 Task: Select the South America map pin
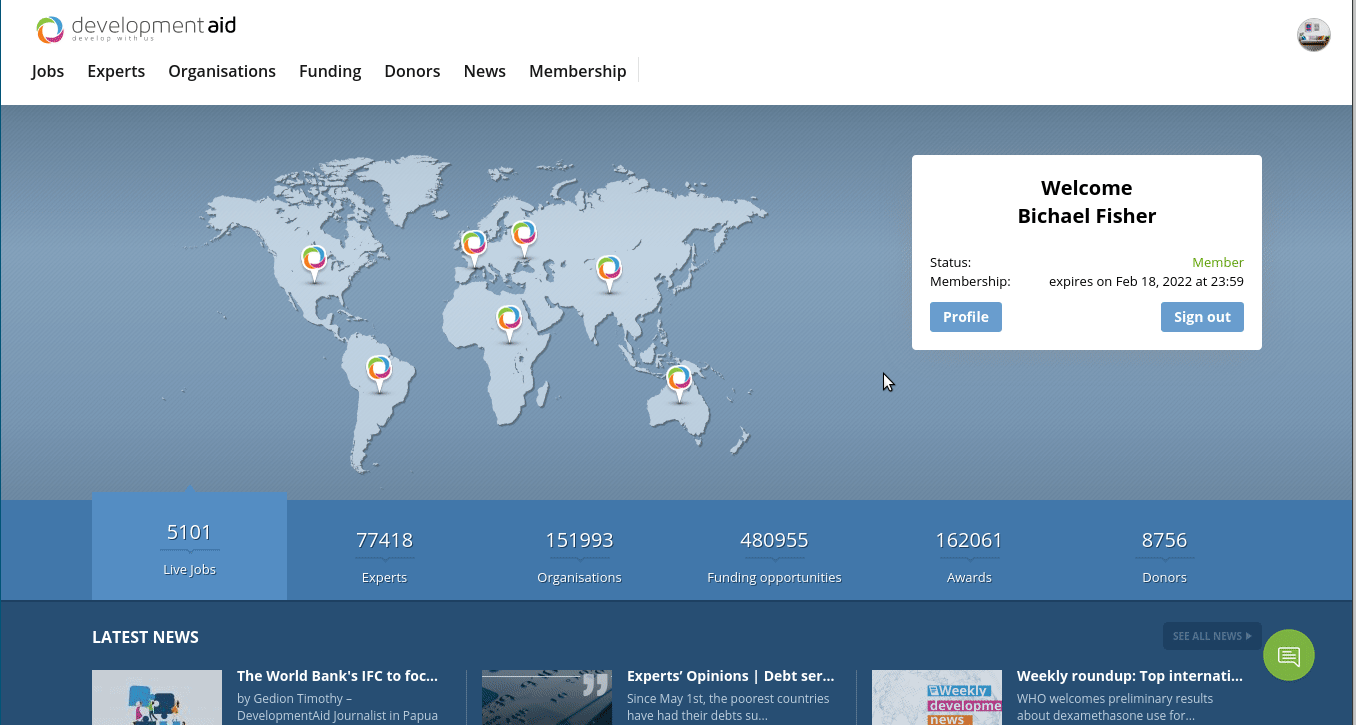click(x=379, y=373)
